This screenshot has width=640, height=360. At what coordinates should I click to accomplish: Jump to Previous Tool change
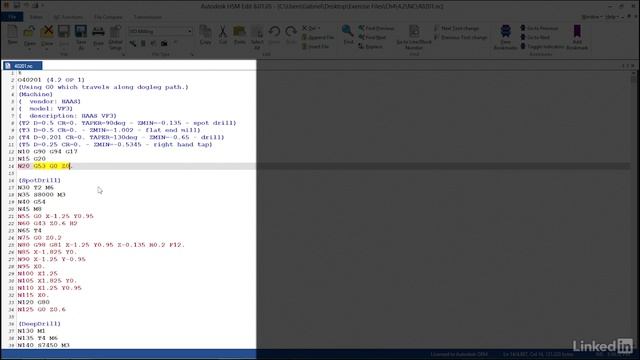click(461, 37)
